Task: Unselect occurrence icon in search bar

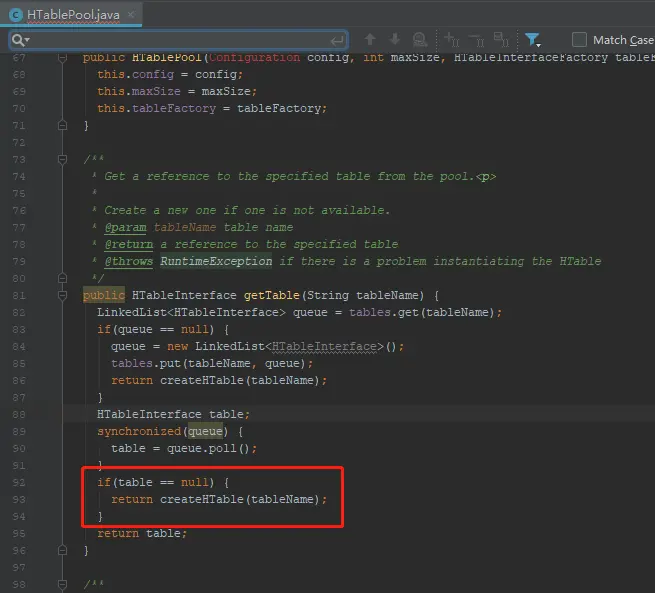Action: click(477, 40)
